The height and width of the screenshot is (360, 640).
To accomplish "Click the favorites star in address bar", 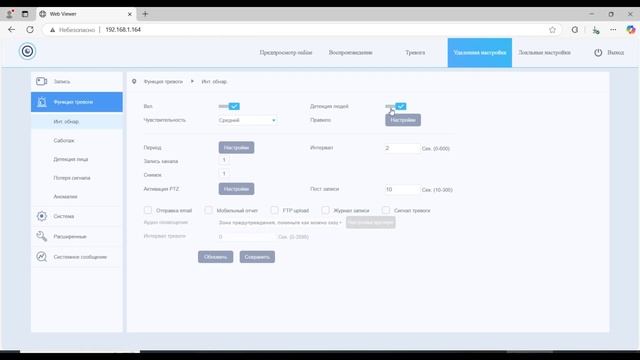I will tap(552, 29).
